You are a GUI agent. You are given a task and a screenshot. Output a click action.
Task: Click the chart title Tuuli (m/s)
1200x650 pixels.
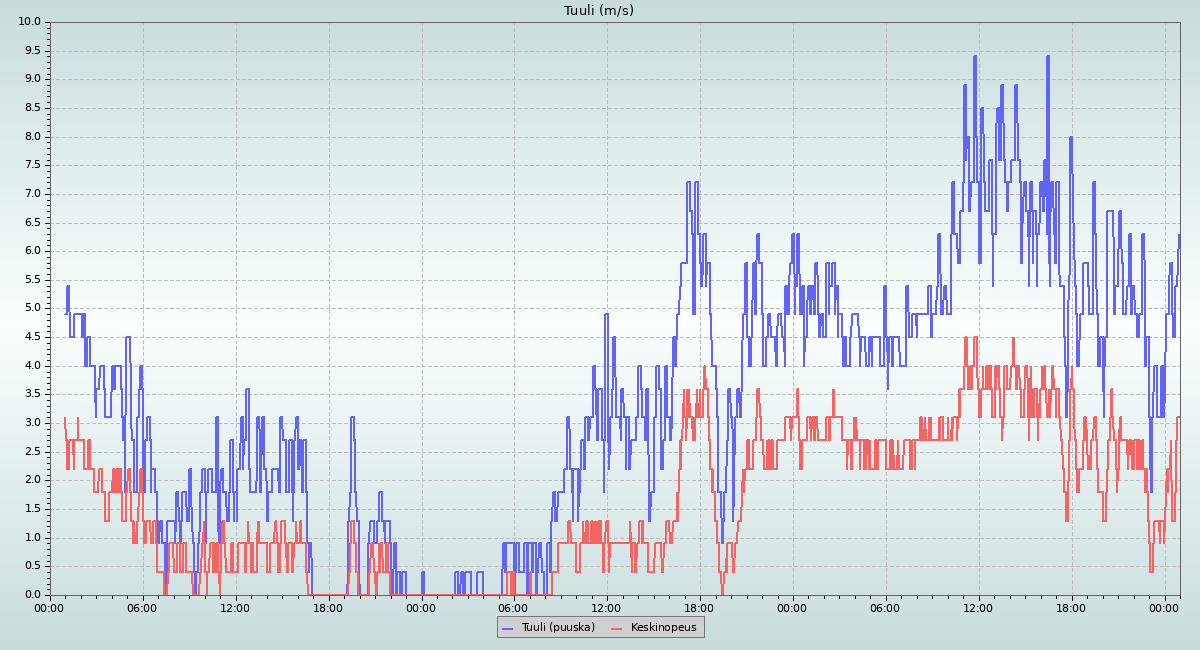click(x=599, y=11)
